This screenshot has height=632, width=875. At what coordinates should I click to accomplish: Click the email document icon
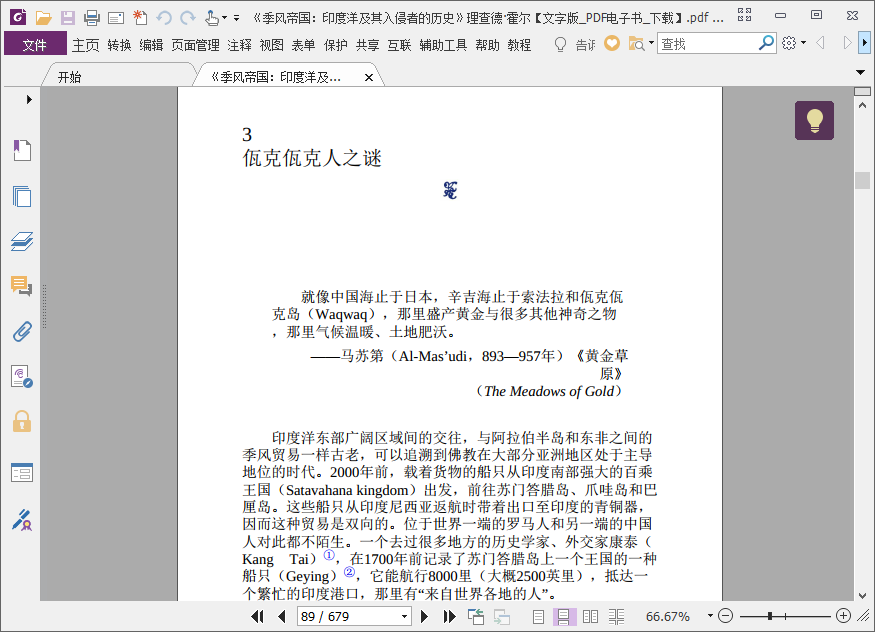click(x=116, y=18)
